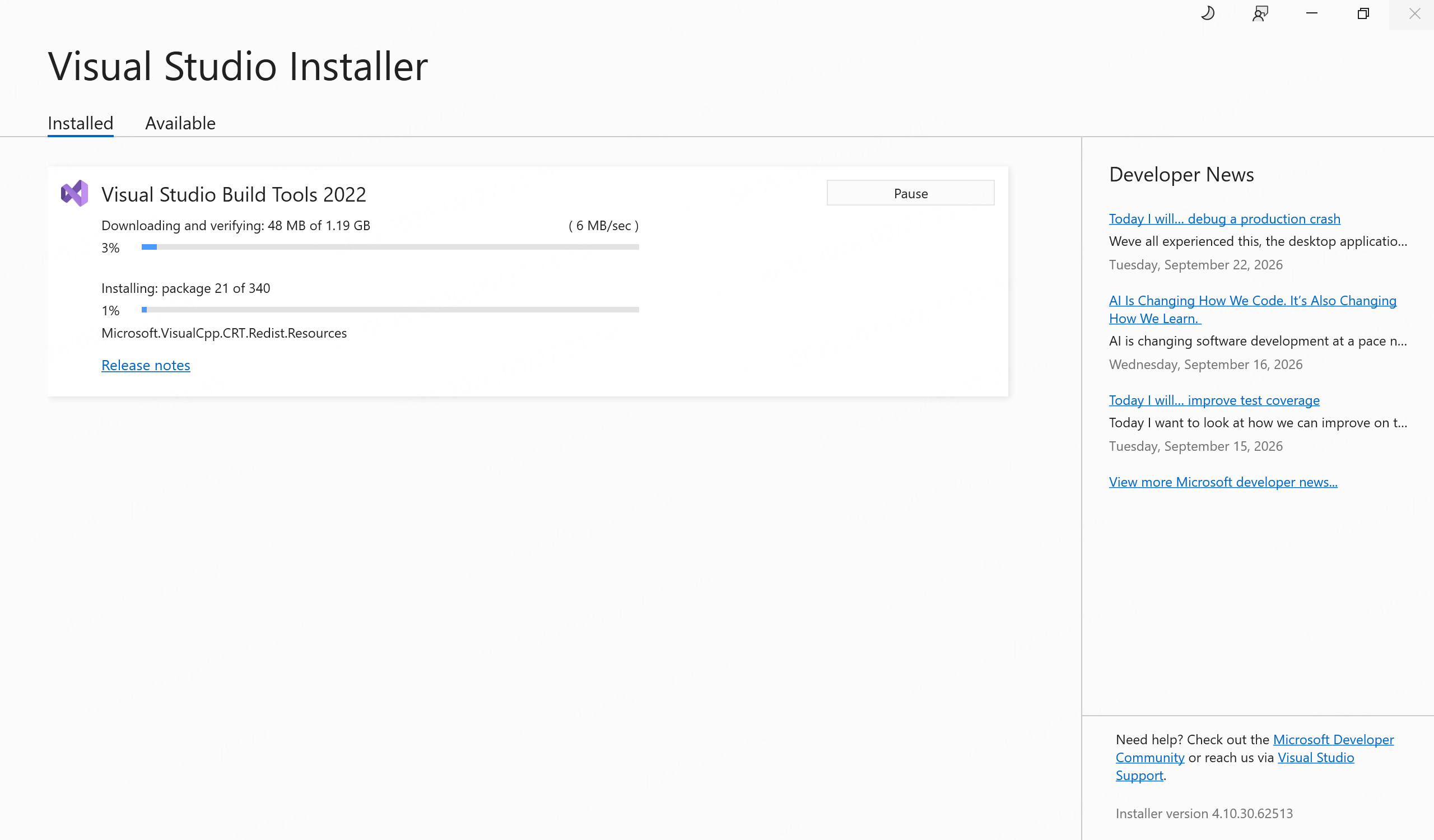This screenshot has width=1434, height=840.
Task: Click the 1% install percentage label
Action: click(x=110, y=311)
